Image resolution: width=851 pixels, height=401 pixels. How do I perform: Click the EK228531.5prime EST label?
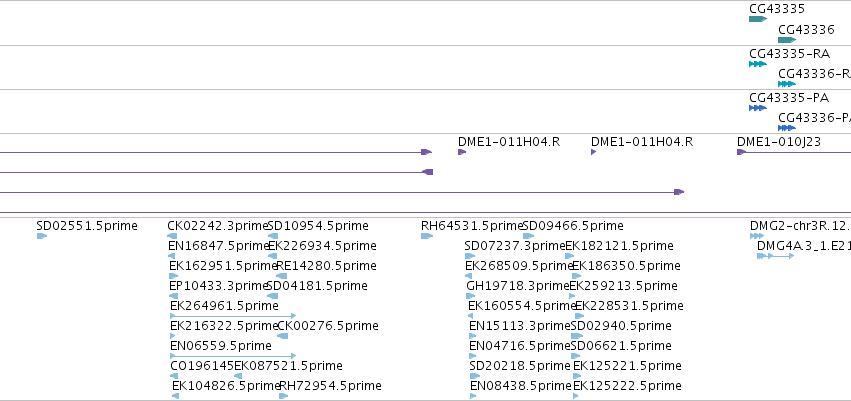click(x=629, y=306)
